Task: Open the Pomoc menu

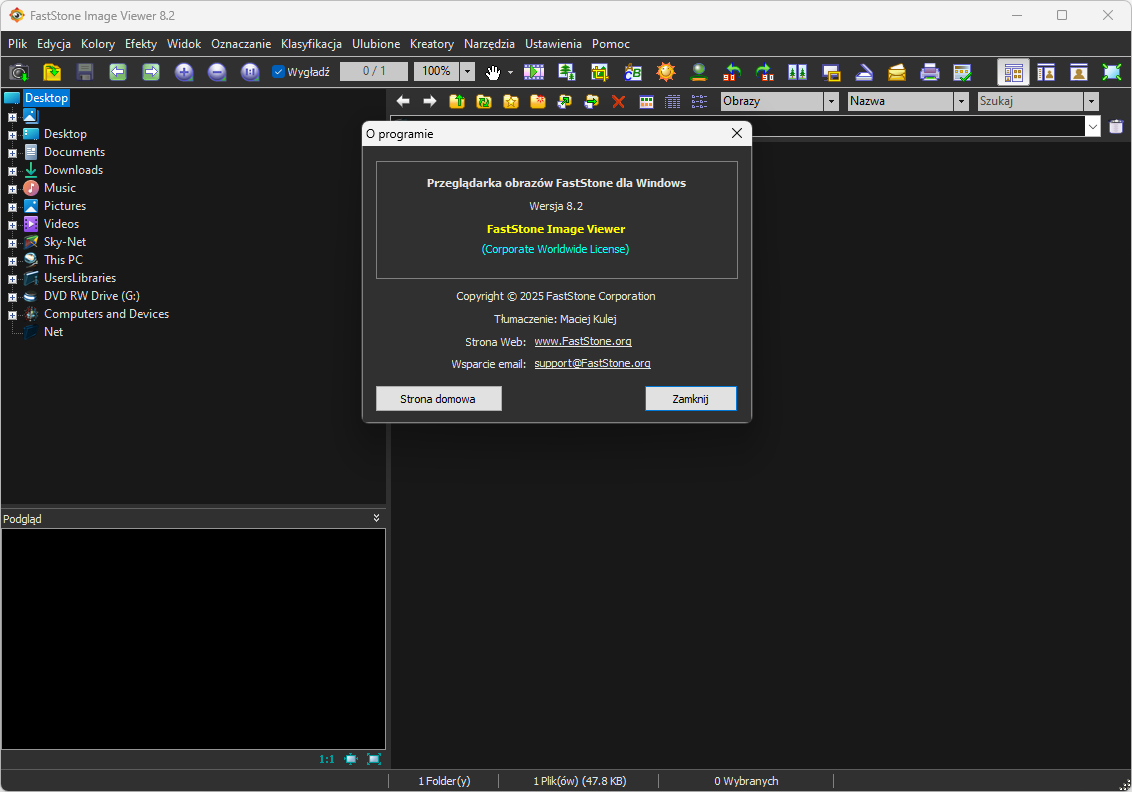Action: pyautogui.click(x=611, y=44)
